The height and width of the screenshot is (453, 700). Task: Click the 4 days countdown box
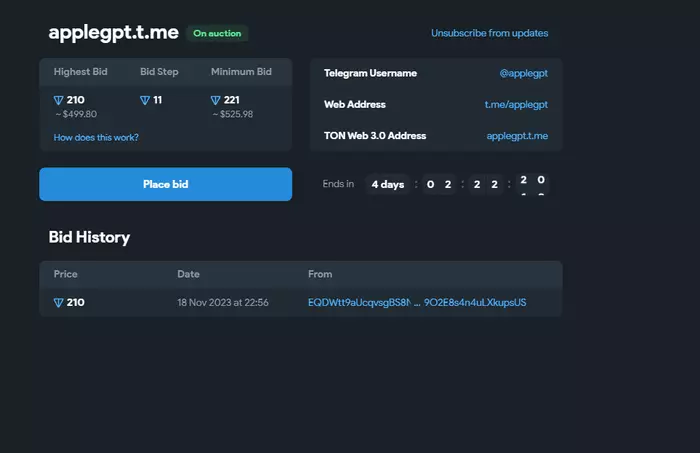(388, 184)
